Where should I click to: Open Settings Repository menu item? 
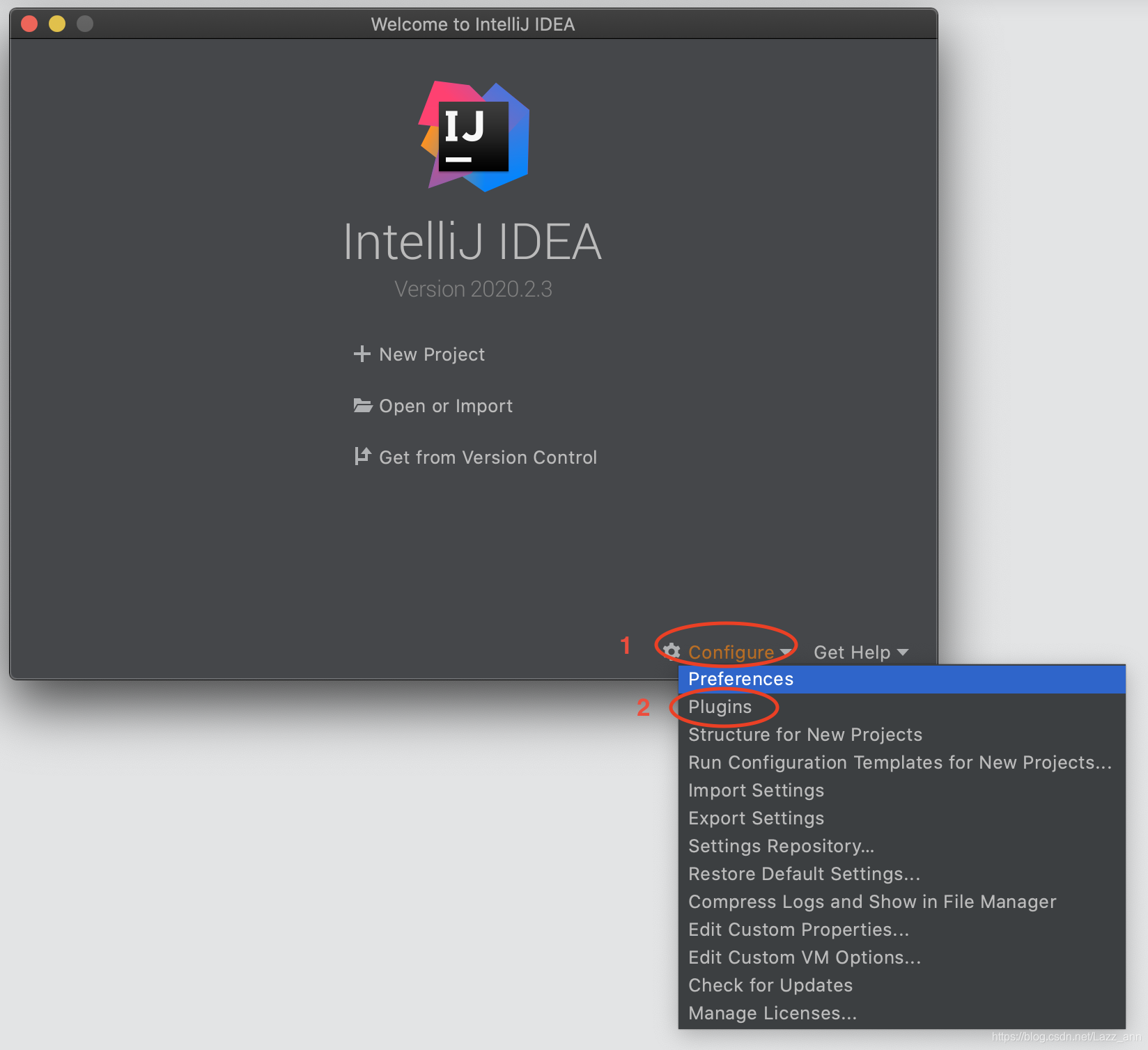(902, 846)
